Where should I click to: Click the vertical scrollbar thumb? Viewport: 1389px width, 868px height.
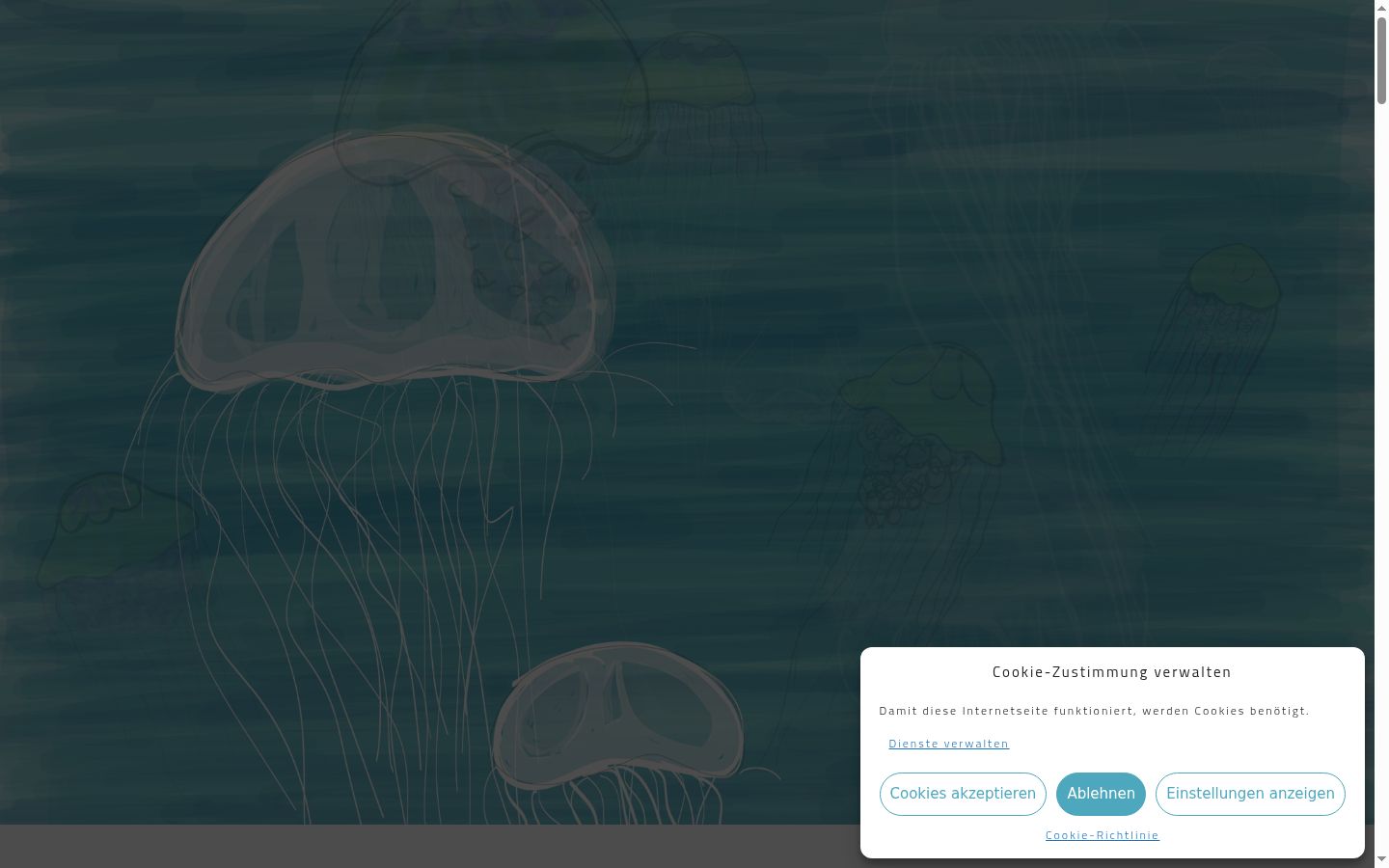tap(1381, 60)
